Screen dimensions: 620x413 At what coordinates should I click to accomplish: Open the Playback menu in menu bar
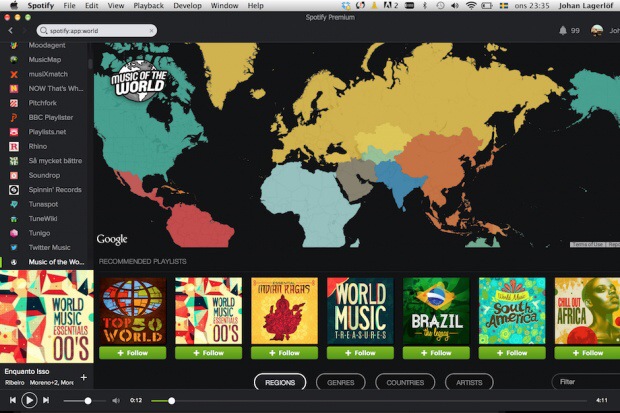click(x=148, y=5)
